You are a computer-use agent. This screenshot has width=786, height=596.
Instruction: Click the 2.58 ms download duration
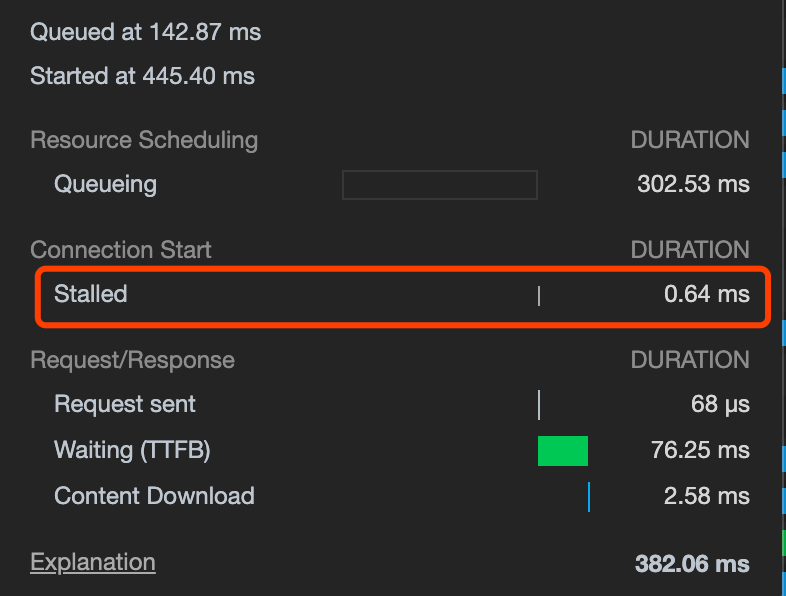click(707, 496)
